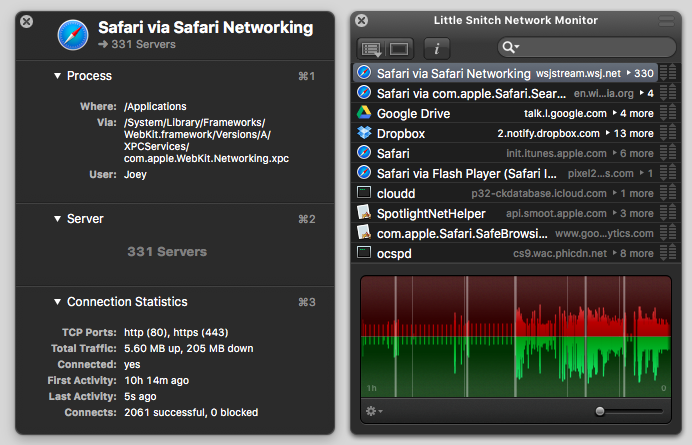The image size is (692, 445).
Task: Click the traffic history graph
Action: pyautogui.click(x=516, y=336)
